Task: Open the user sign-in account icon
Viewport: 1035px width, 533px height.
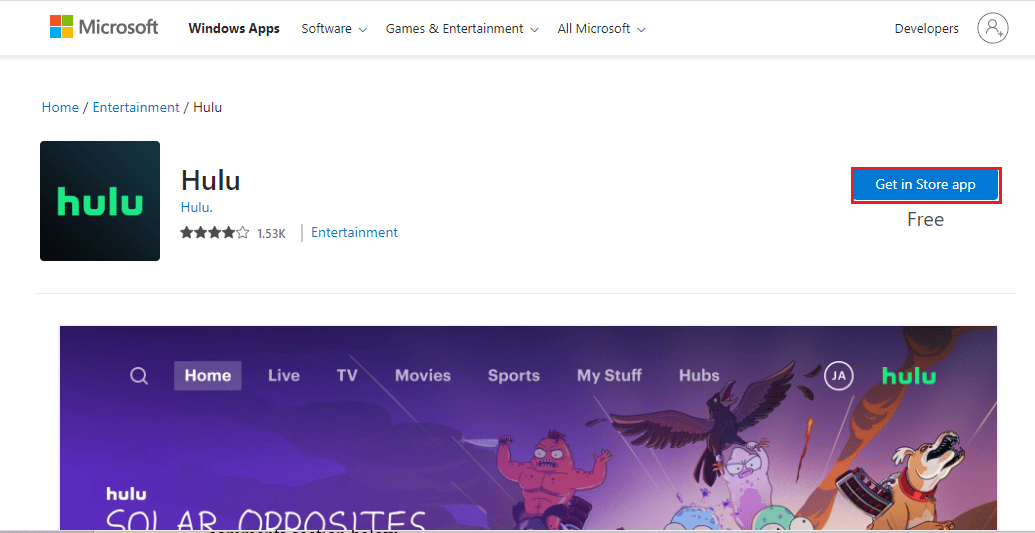Action: coord(993,28)
